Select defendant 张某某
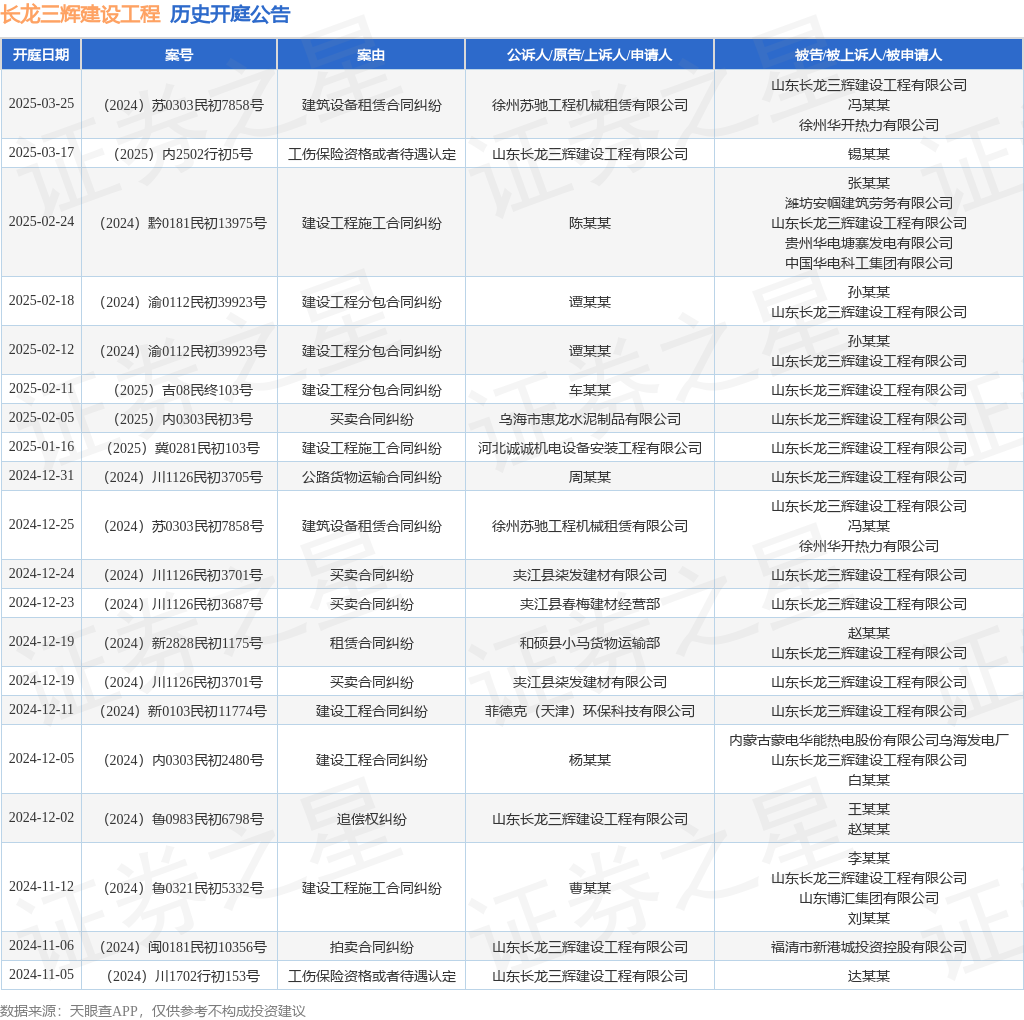 (869, 183)
